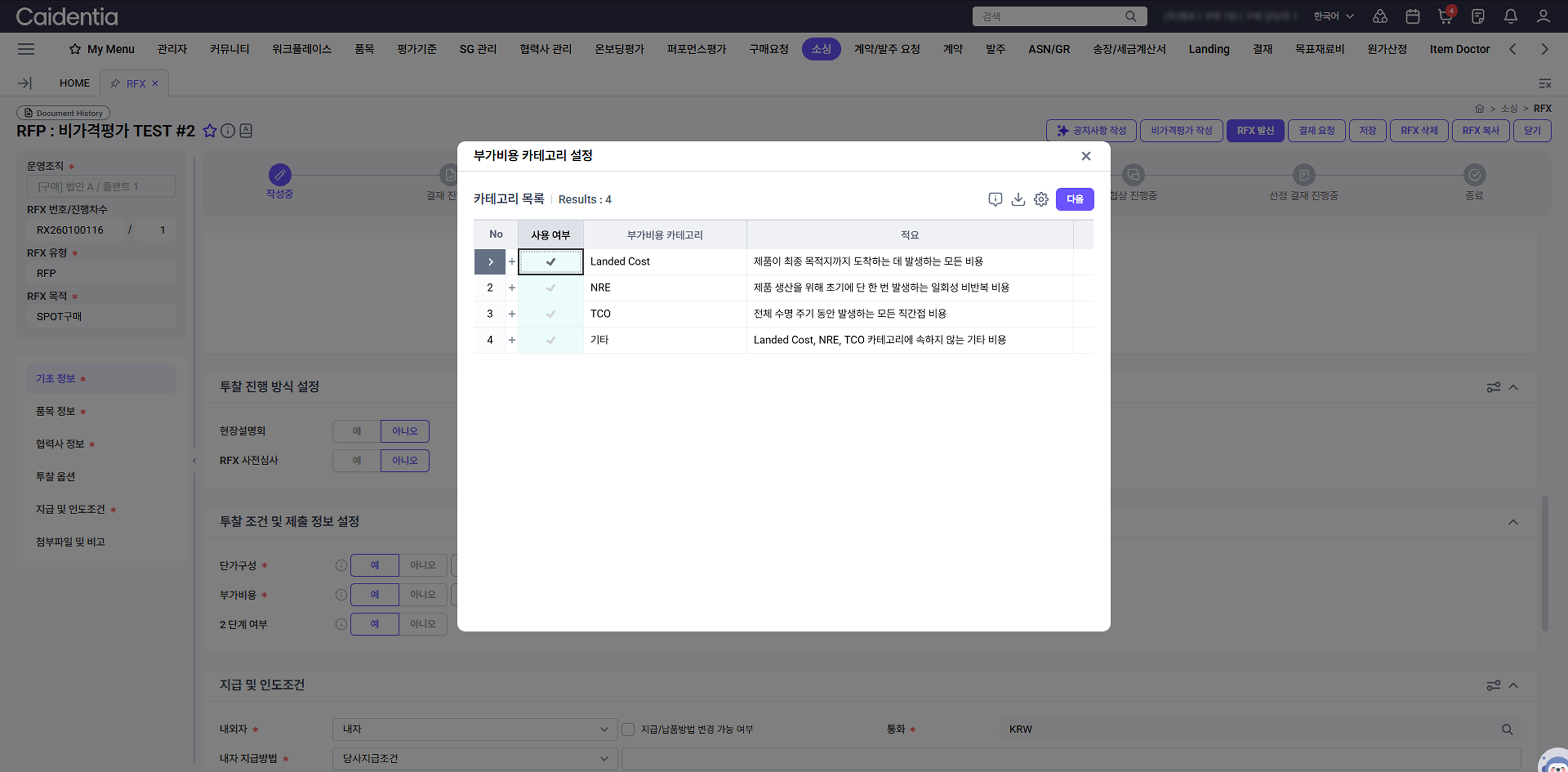Click the favorite star beside RFP title

[209, 131]
